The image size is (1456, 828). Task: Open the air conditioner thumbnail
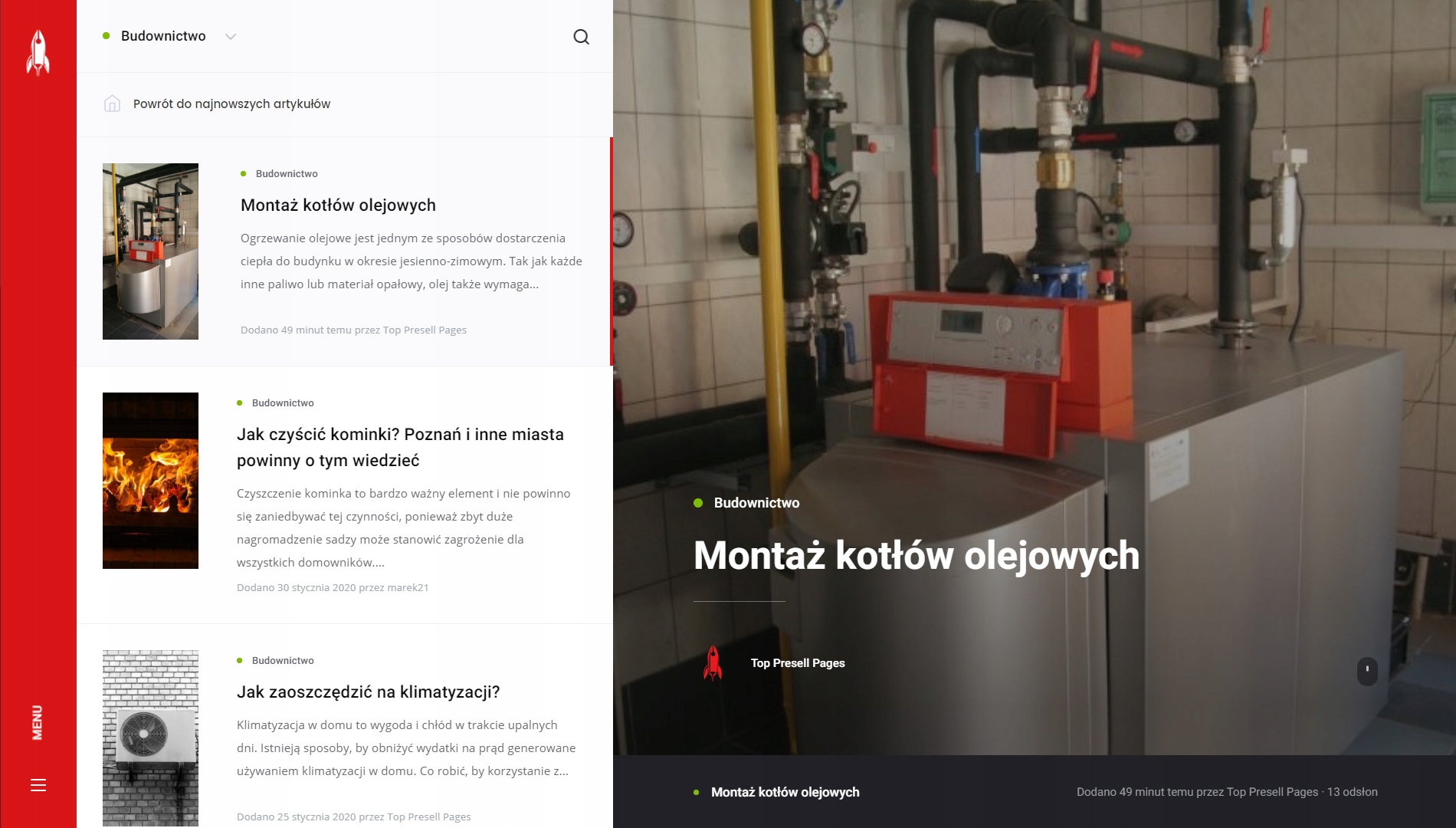click(150, 738)
